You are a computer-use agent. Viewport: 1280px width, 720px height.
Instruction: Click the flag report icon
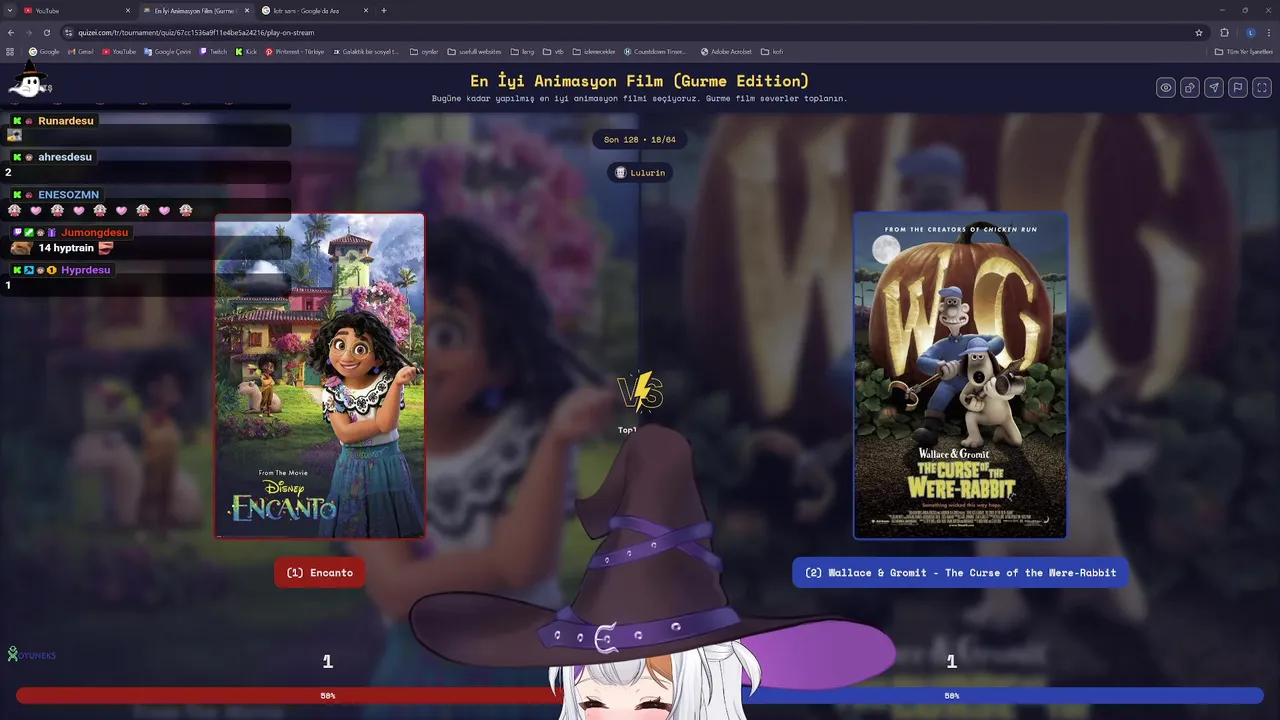[x=1238, y=88]
